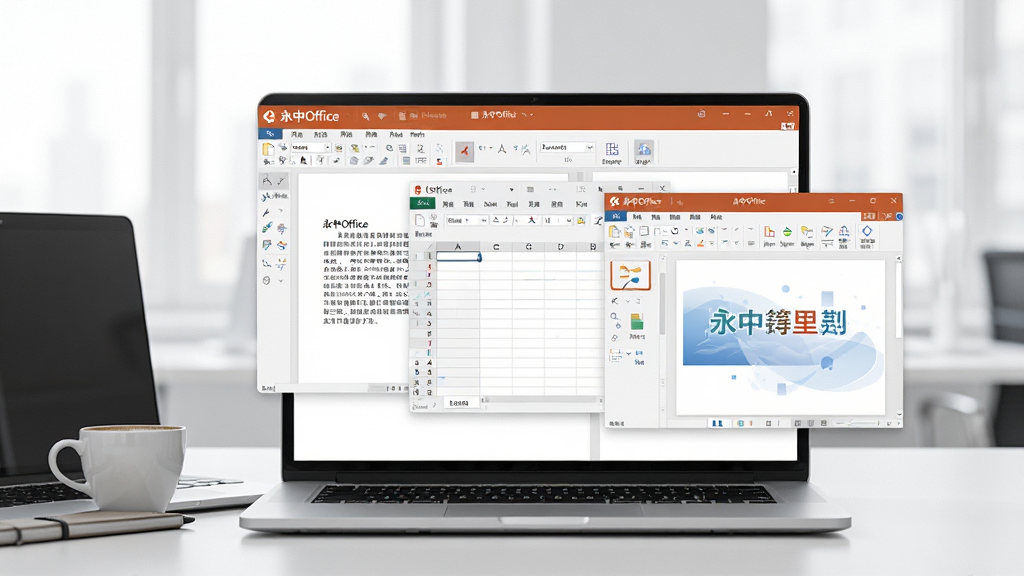1024x576 pixels.
Task: Click the green shape icon in the presentation ribbon
Action: pyautogui.click(x=788, y=232)
